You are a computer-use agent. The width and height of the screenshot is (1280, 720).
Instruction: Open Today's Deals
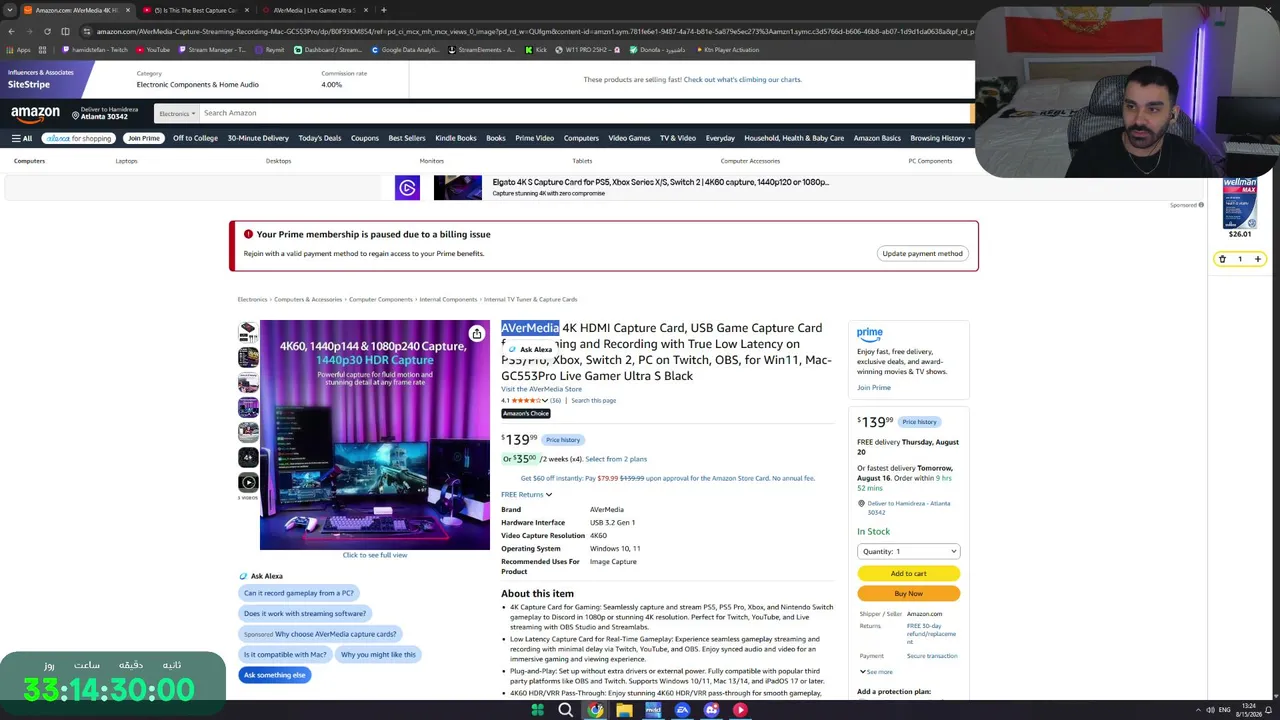[320, 138]
